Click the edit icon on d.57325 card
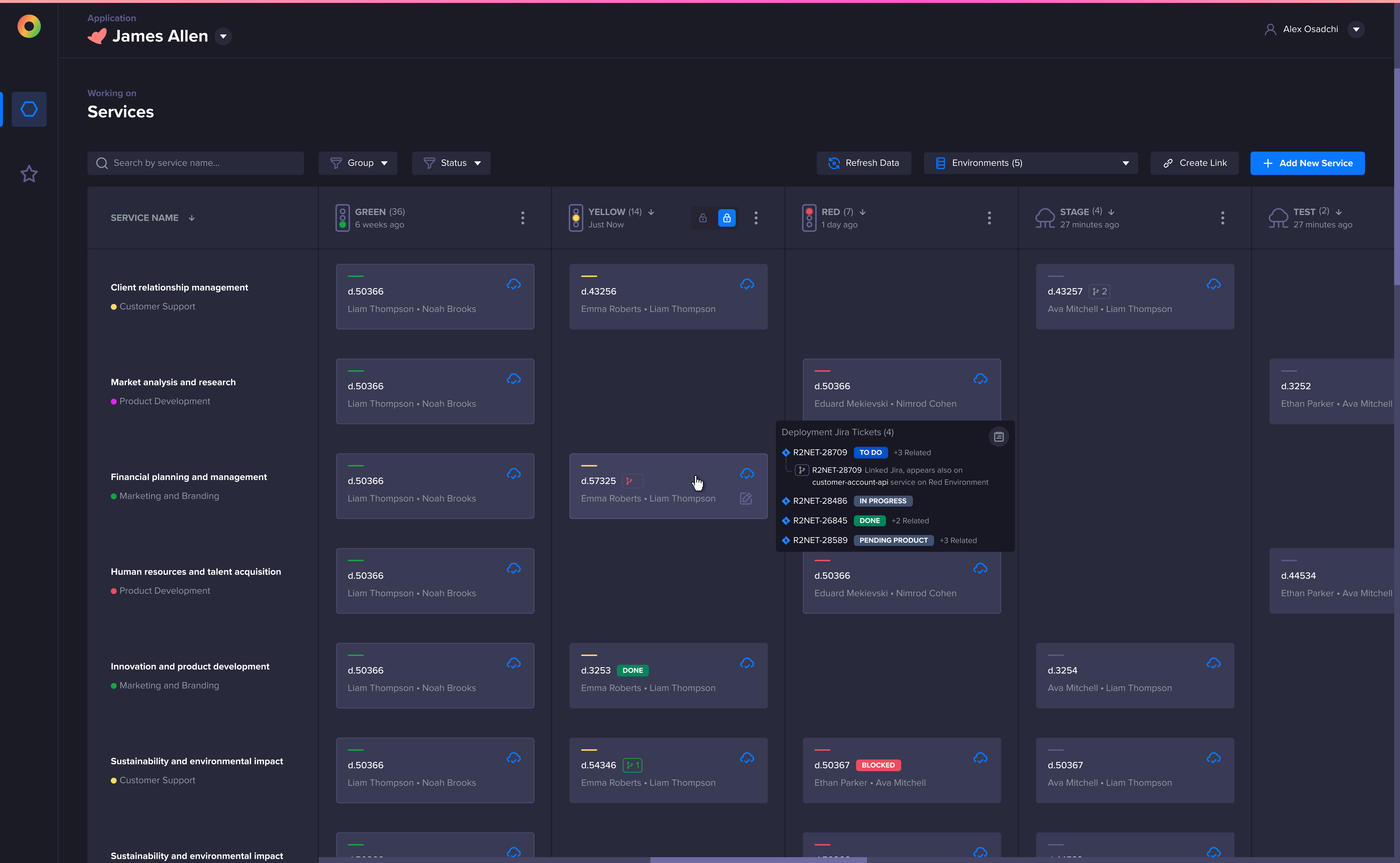This screenshot has width=1400, height=863. click(746, 498)
